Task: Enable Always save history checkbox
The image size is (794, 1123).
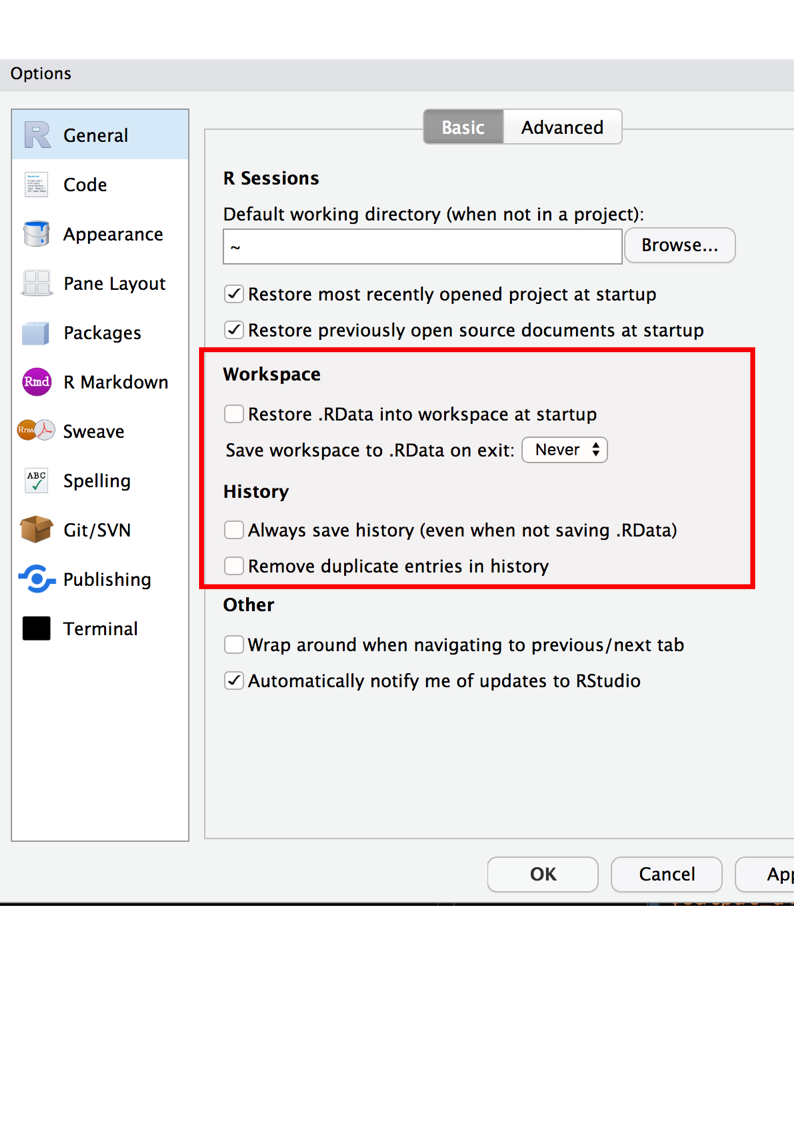Action: (x=233, y=529)
